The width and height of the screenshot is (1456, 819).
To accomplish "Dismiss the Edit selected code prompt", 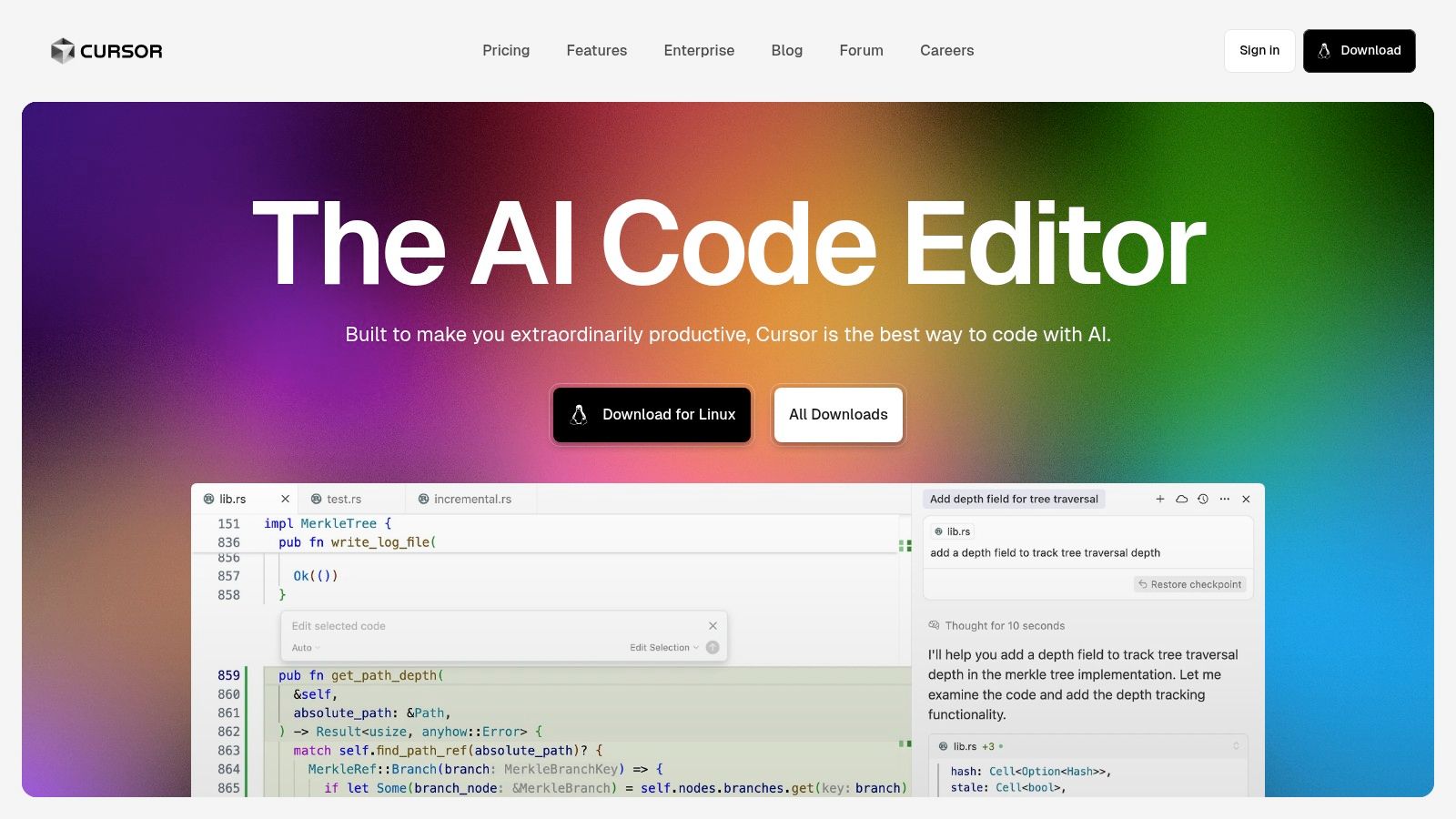I will pyautogui.click(x=713, y=625).
